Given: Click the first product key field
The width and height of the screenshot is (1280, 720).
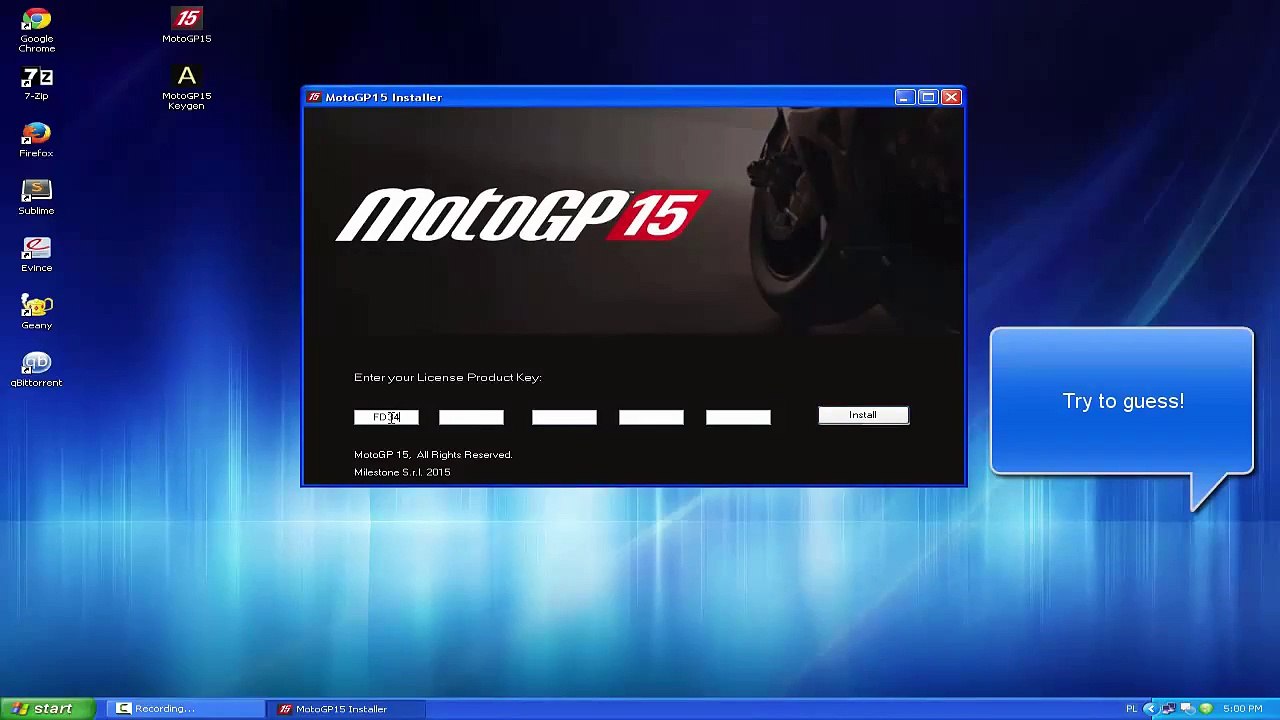Looking at the screenshot, I should pyautogui.click(x=386, y=417).
